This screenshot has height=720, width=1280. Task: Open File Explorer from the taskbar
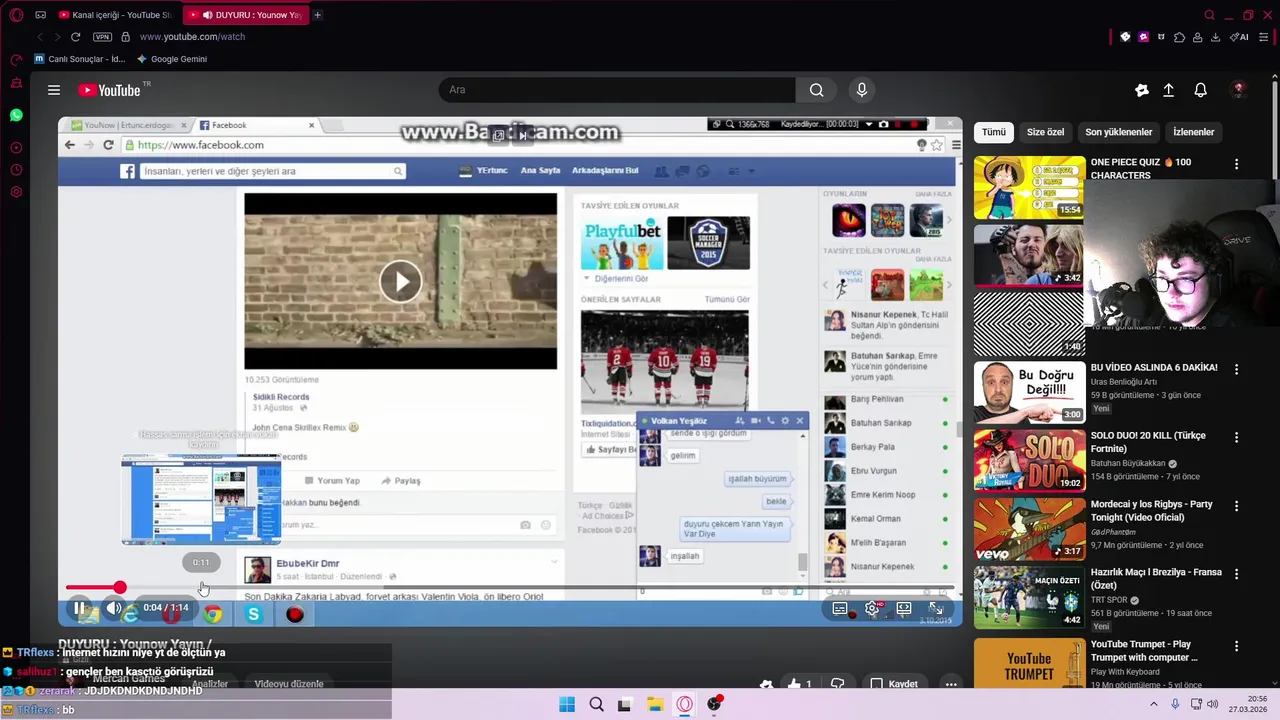point(655,704)
